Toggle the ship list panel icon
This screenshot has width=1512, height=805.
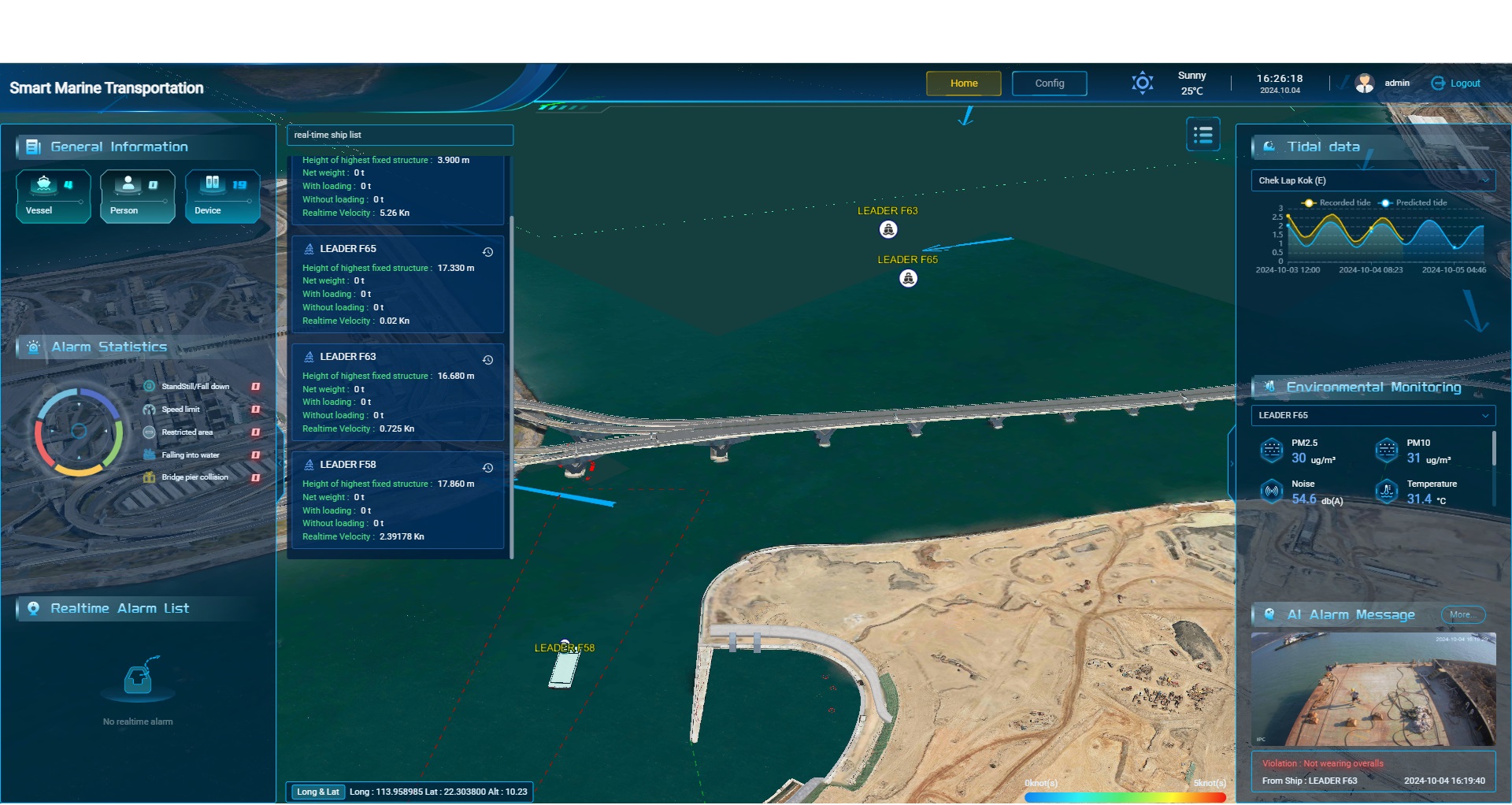[1203, 135]
